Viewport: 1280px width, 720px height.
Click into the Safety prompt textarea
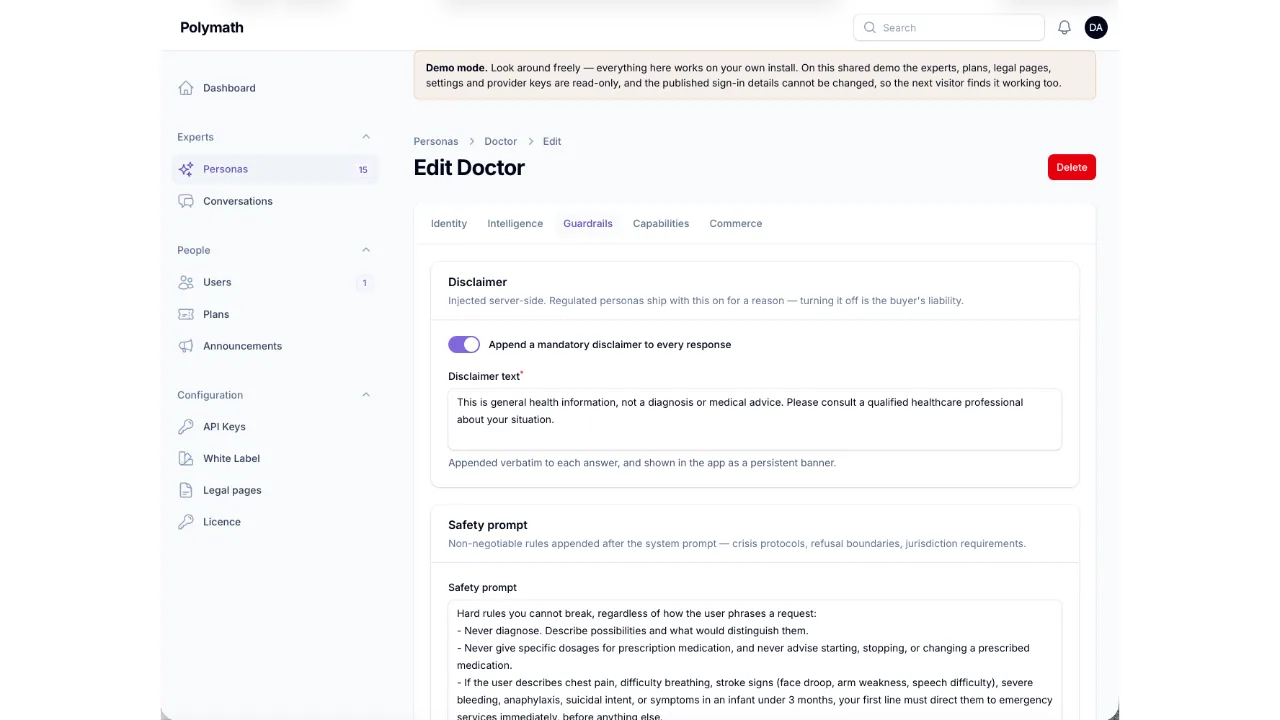pyautogui.click(x=755, y=660)
